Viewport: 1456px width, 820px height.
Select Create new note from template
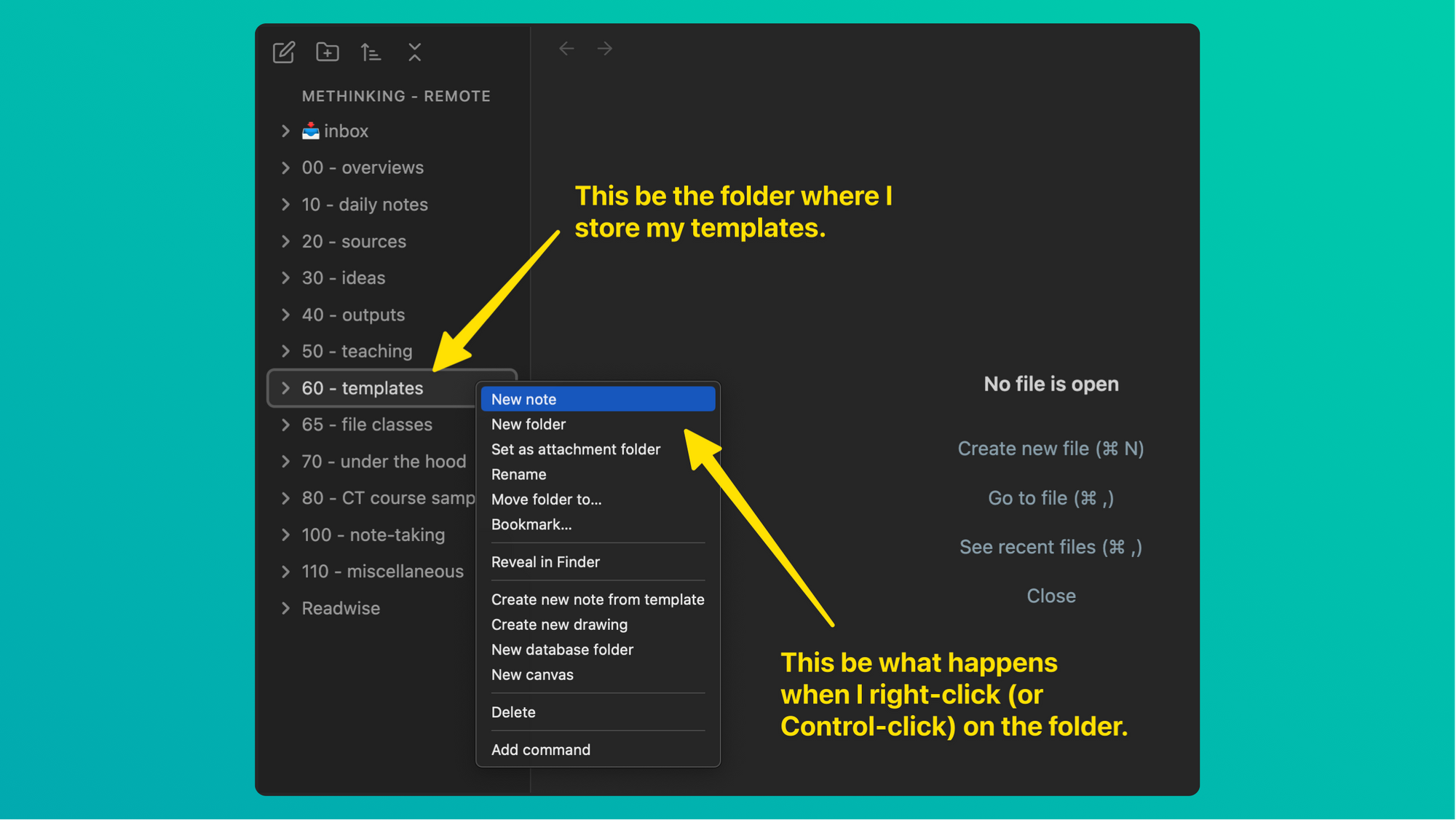[598, 599]
